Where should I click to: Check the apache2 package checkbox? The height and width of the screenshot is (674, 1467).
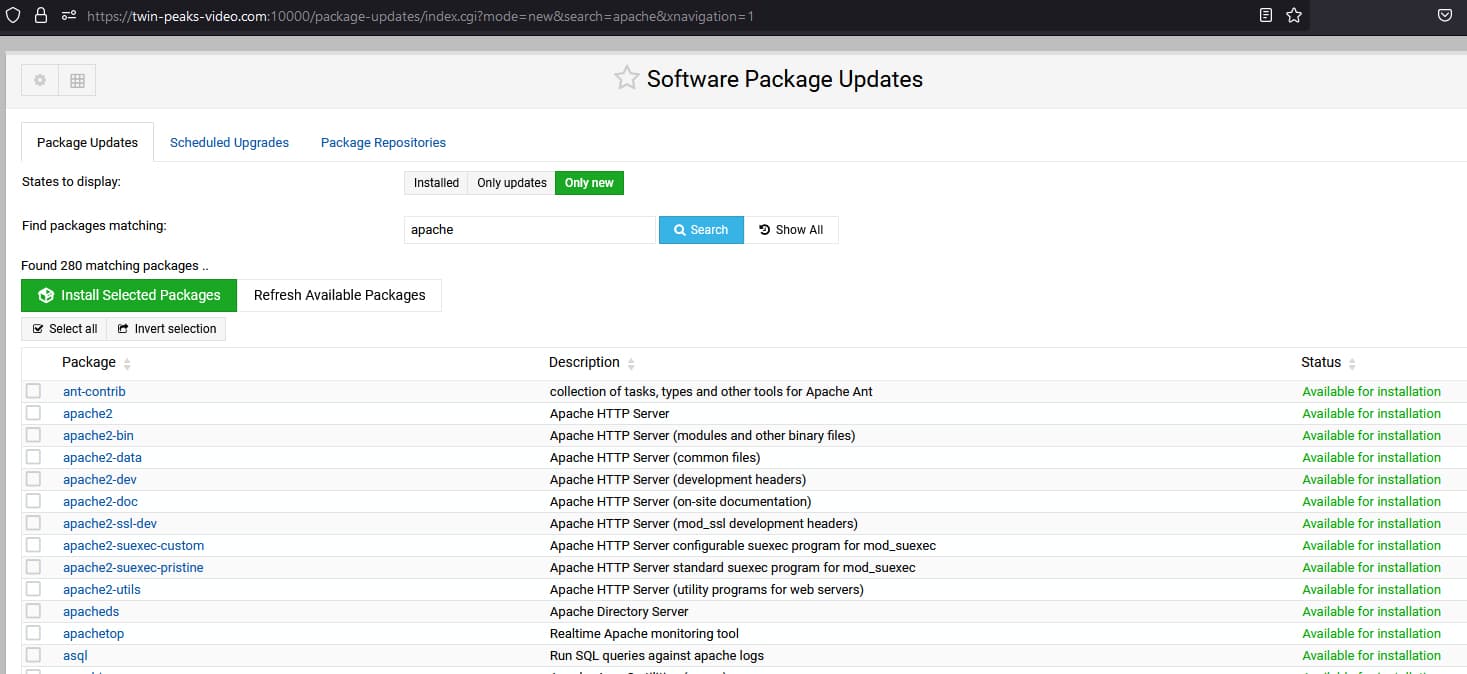34,413
